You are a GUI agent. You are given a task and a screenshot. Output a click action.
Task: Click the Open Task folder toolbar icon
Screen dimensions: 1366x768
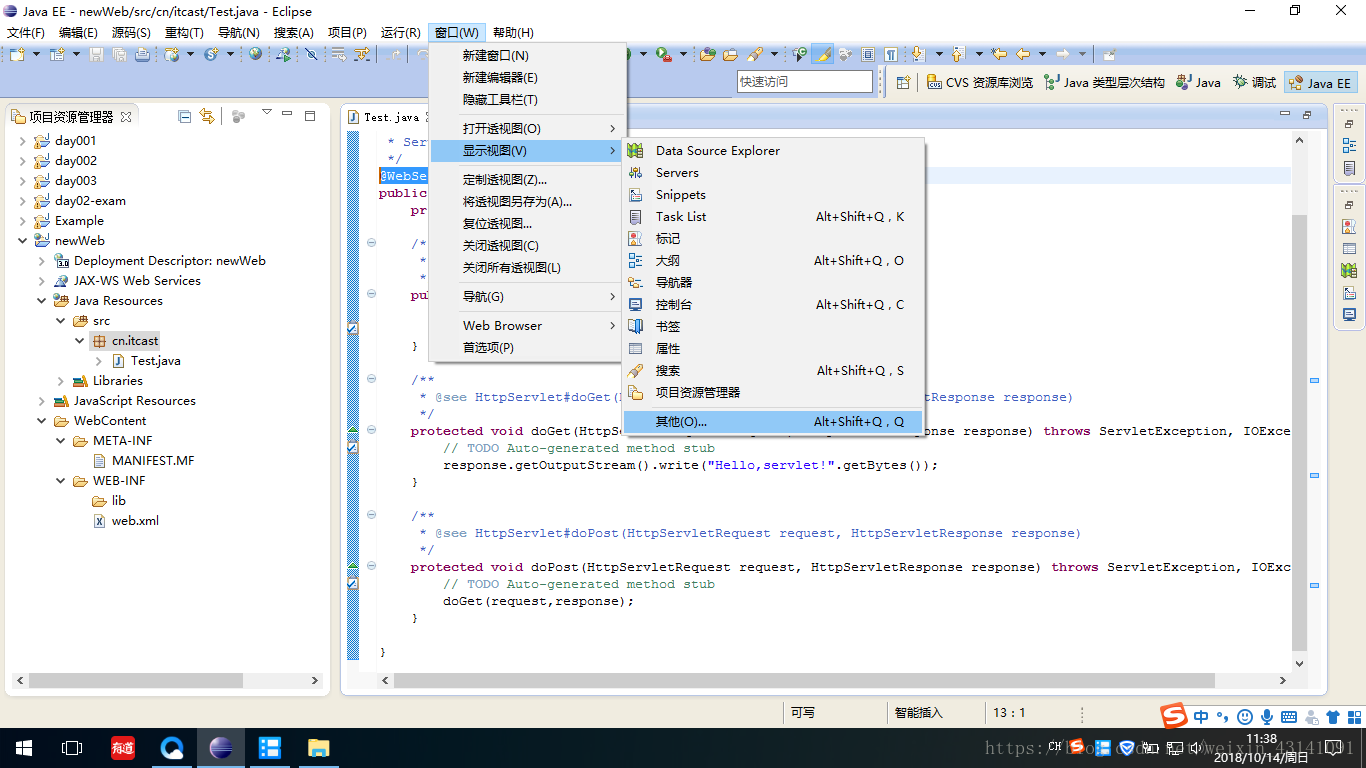tap(730, 54)
